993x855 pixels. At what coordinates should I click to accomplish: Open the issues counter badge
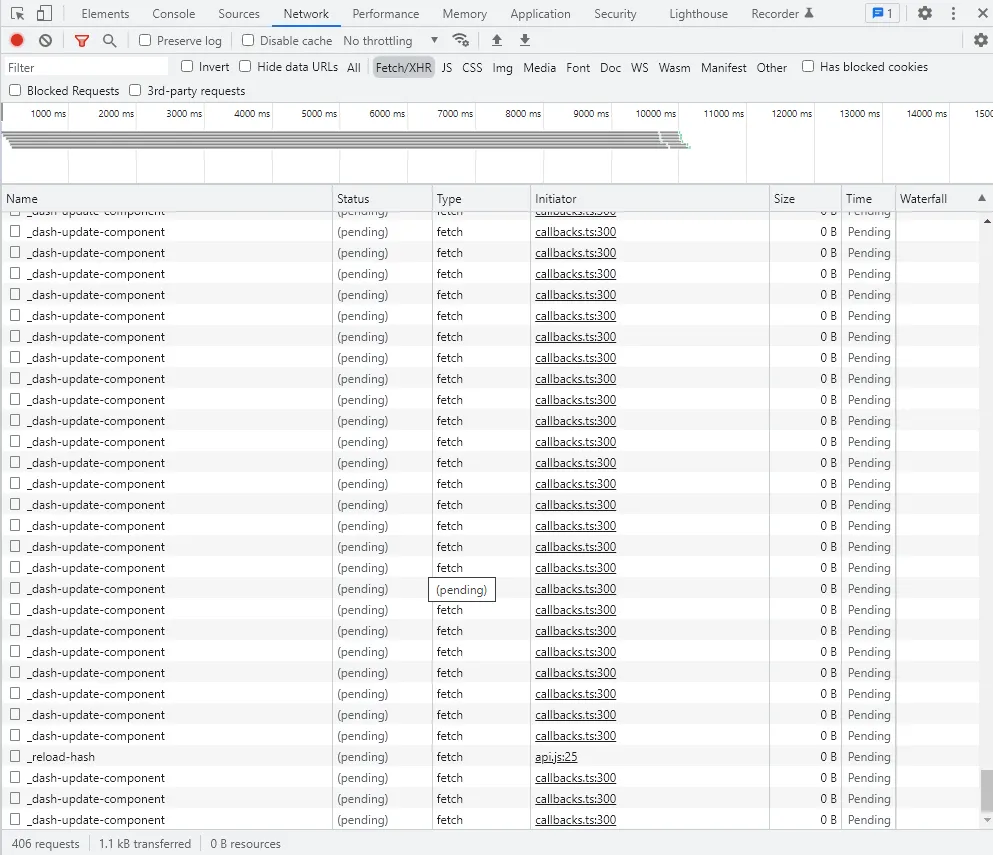[x=883, y=13]
